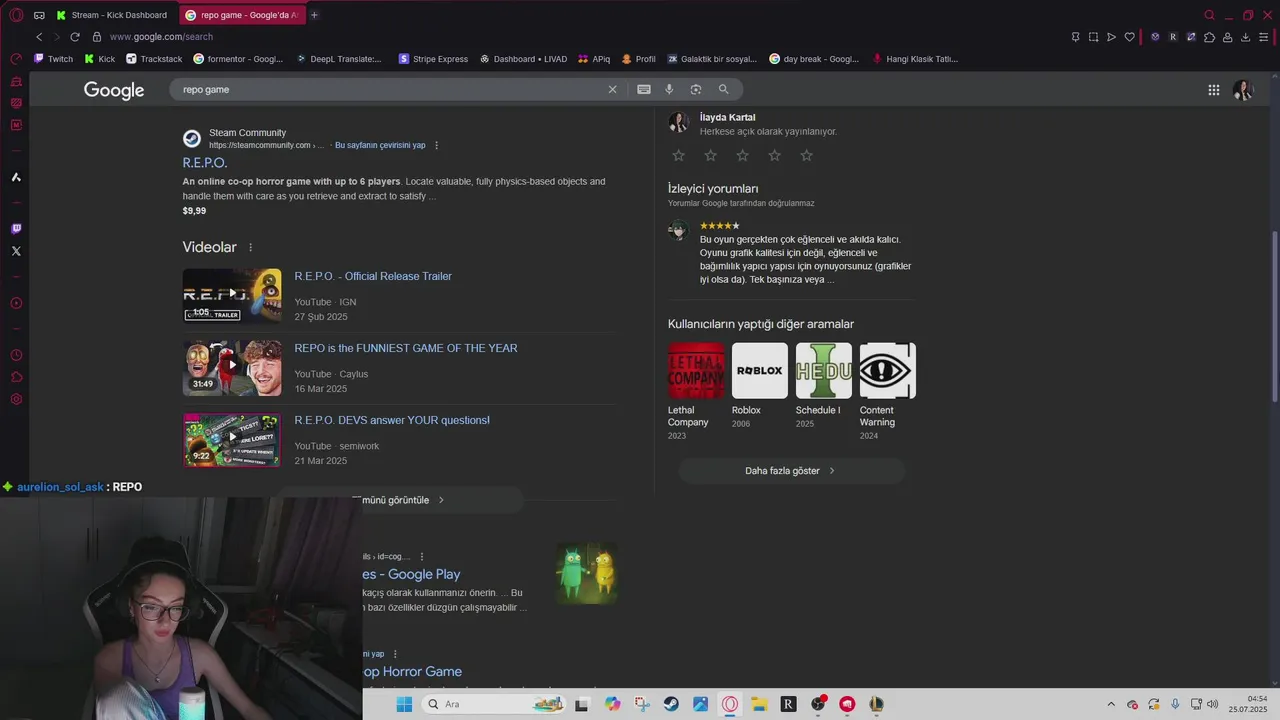1280x720 pixels.
Task: Open Opera downloads icon
Action: (1246, 37)
